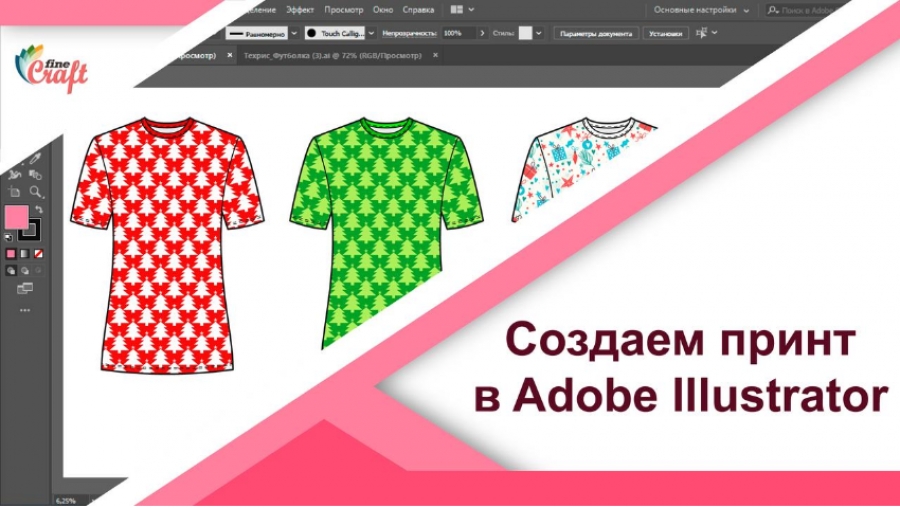This screenshot has height=508, width=900.
Task: Choose Draw Inside mode
Action: click(x=38, y=270)
